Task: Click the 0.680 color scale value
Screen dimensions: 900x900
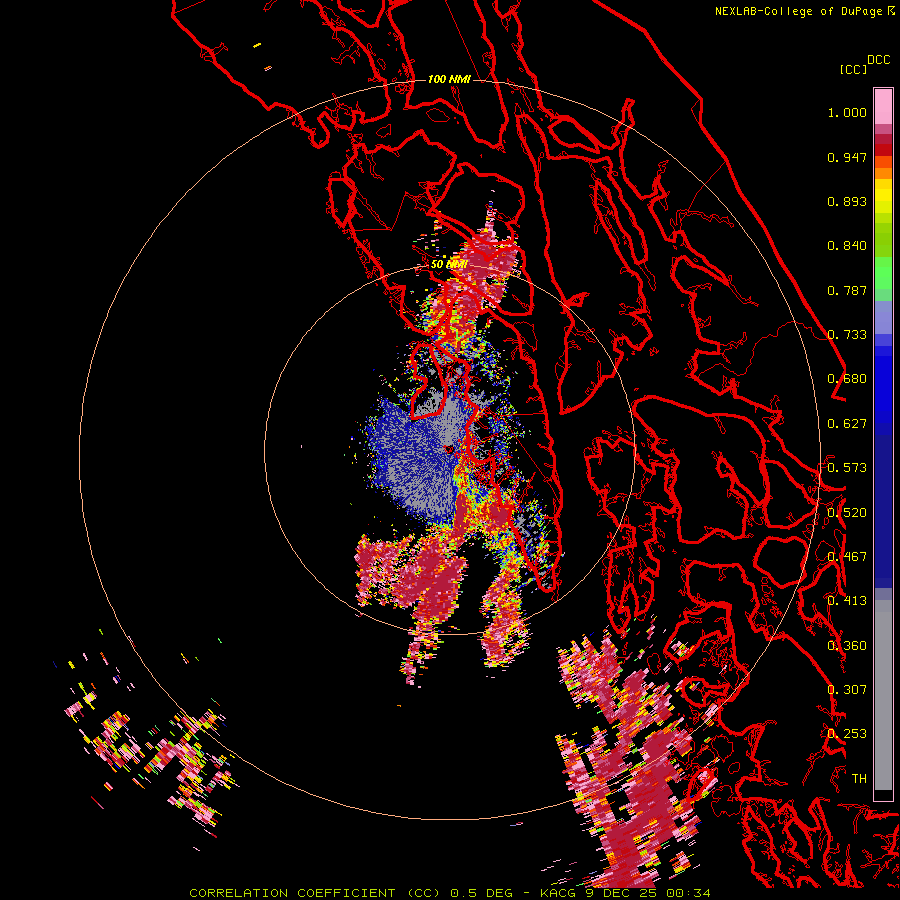Action: point(847,379)
